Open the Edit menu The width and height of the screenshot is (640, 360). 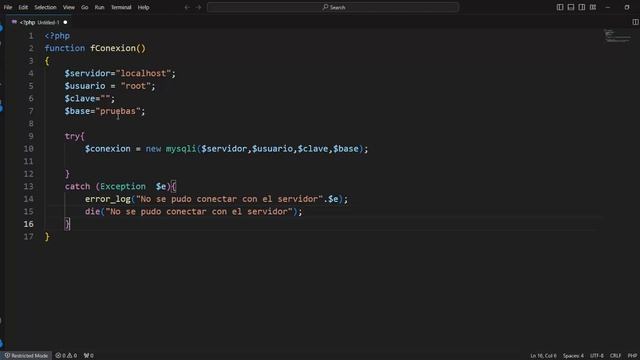tap(23, 7)
